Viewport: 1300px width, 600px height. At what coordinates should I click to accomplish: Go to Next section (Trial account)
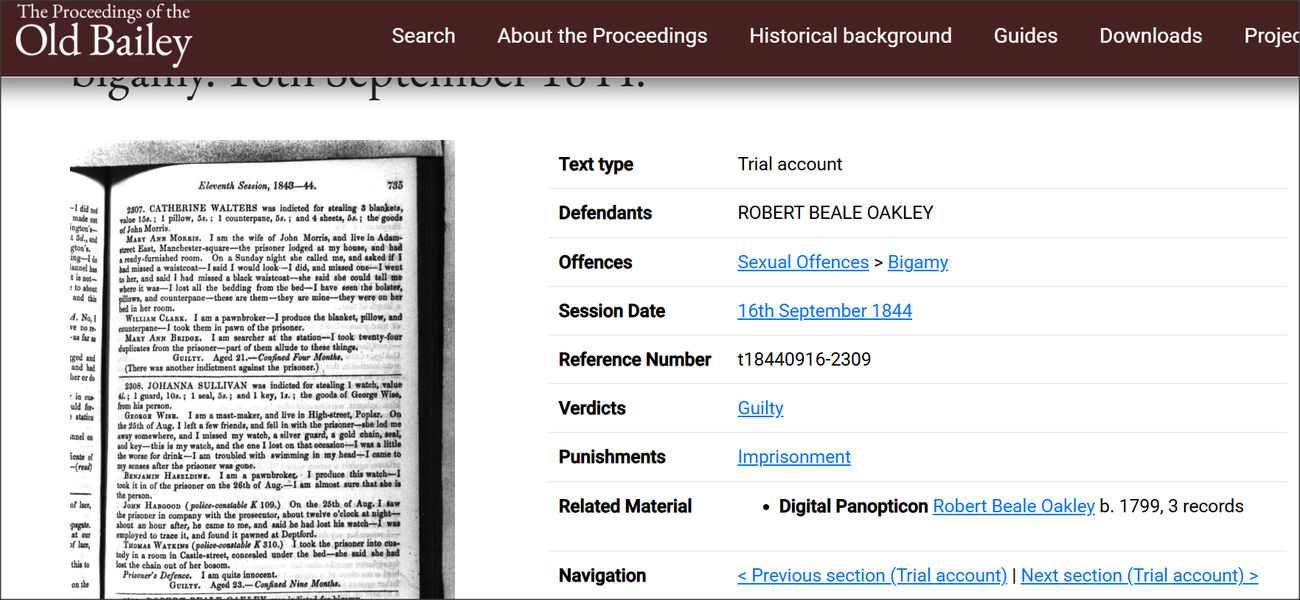coord(1139,575)
